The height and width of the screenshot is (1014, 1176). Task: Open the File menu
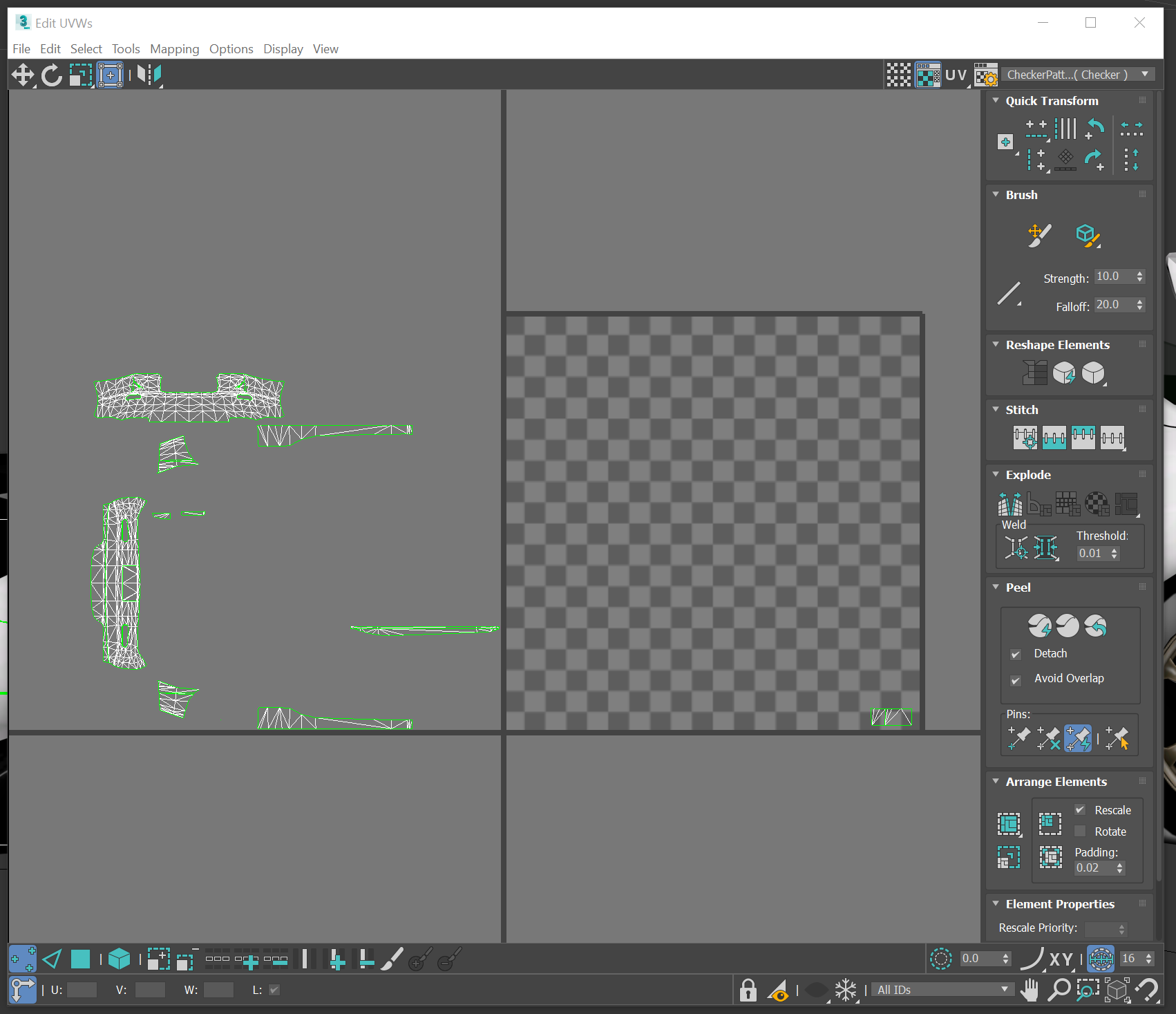coord(21,49)
